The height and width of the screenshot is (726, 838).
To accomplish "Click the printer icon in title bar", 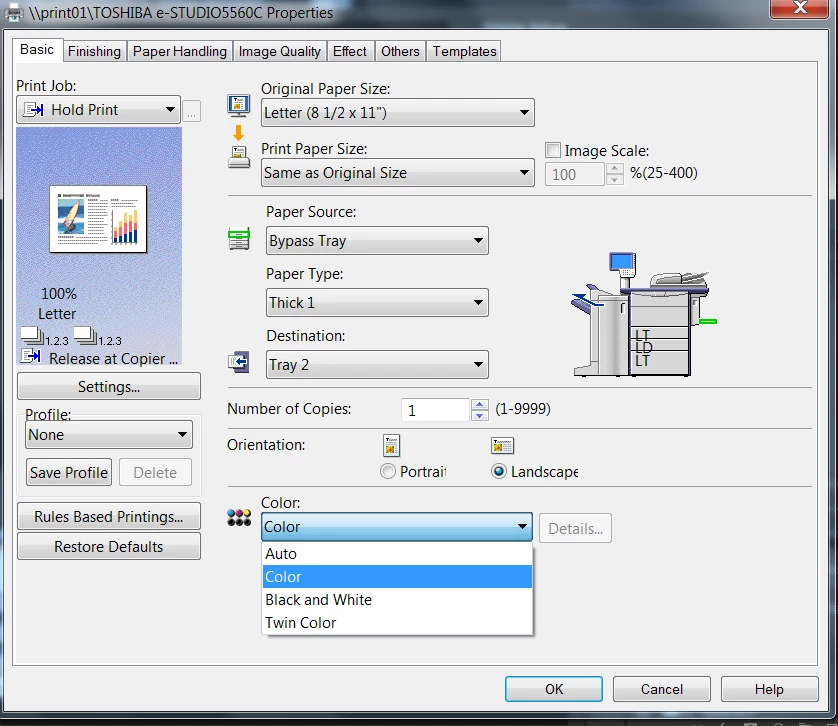I will click(x=13, y=12).
